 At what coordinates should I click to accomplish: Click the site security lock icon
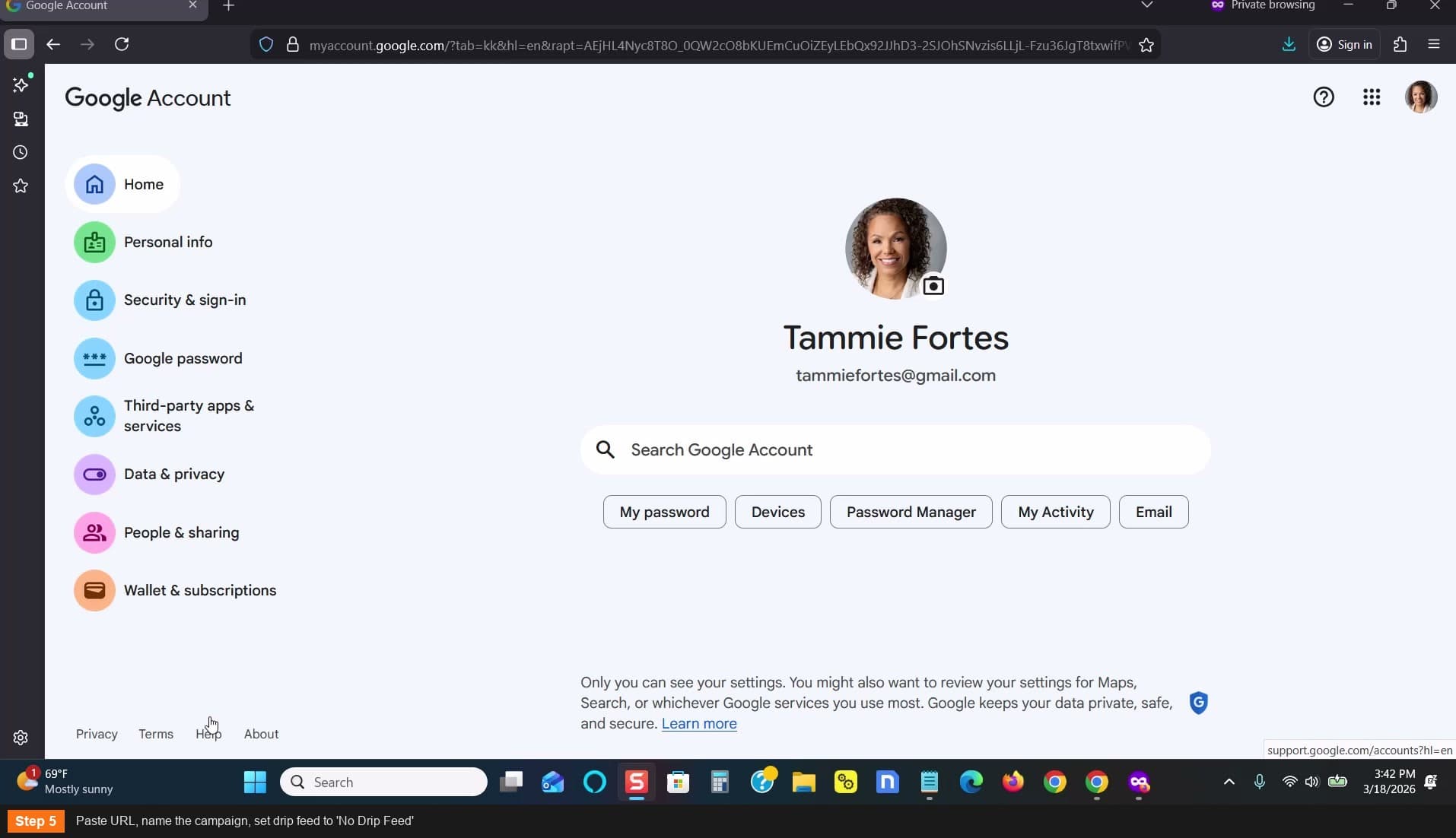(x=292, y=45)
